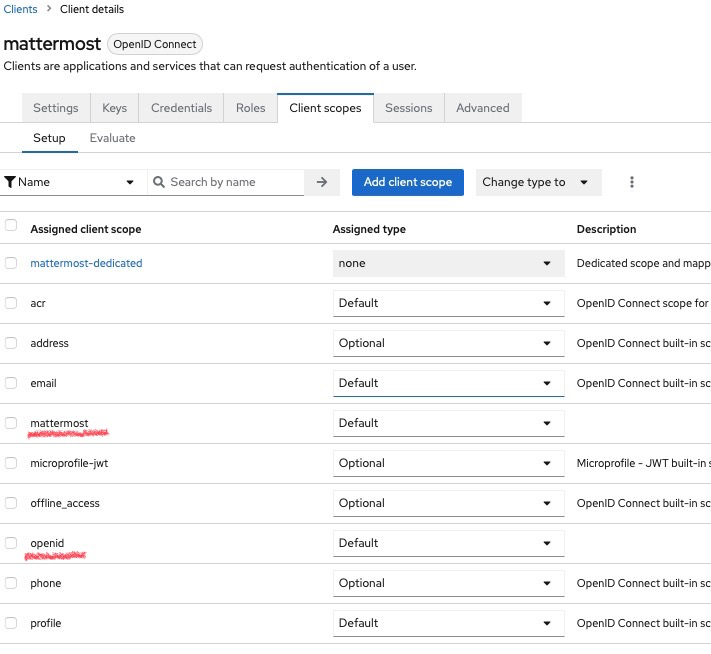The height and width of the screenshot is (654, 711).
Task: Click the Assigned type column header
Action: tap(369, 229)
